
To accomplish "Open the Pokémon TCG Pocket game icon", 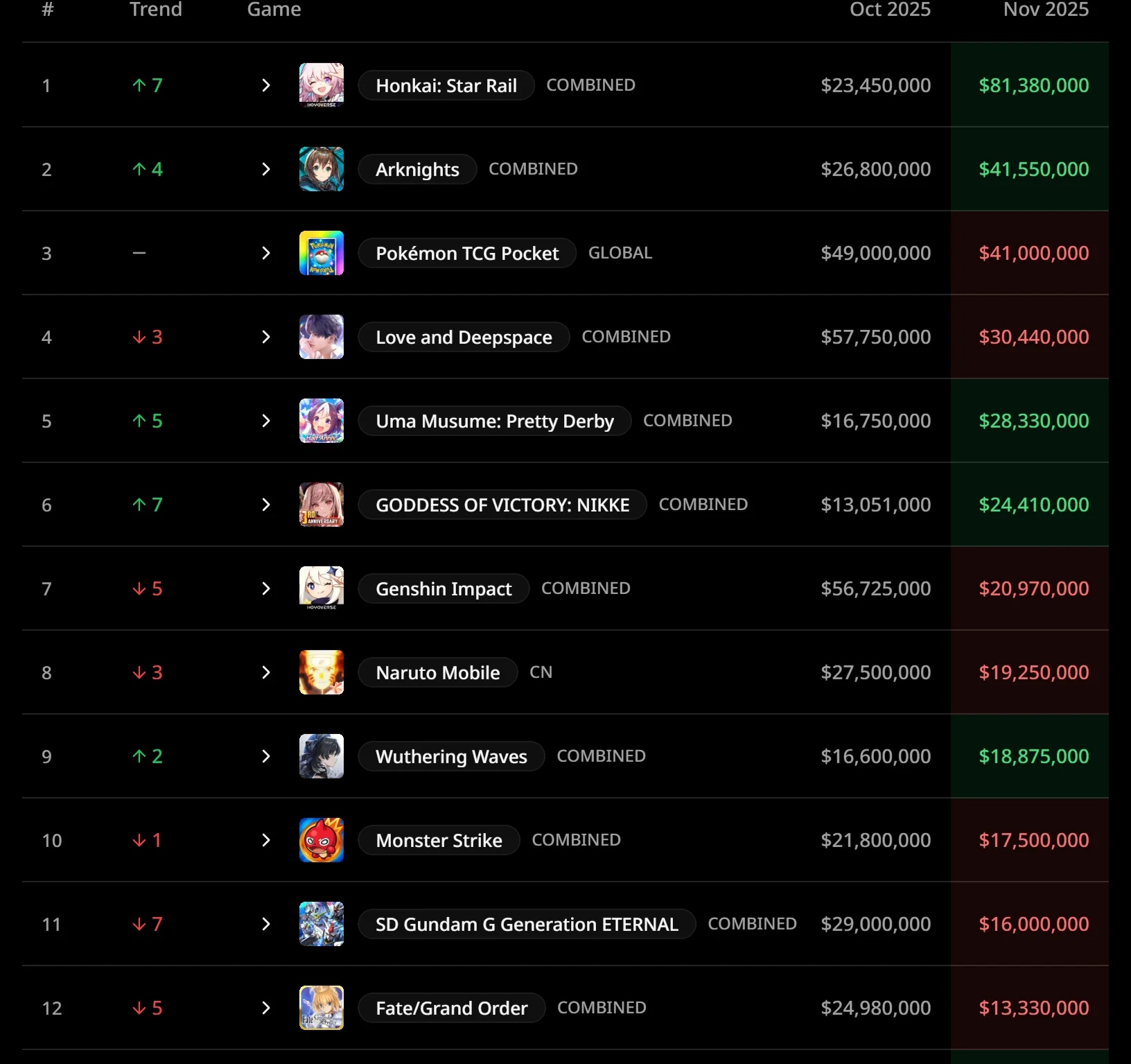I will click(322, 253).
